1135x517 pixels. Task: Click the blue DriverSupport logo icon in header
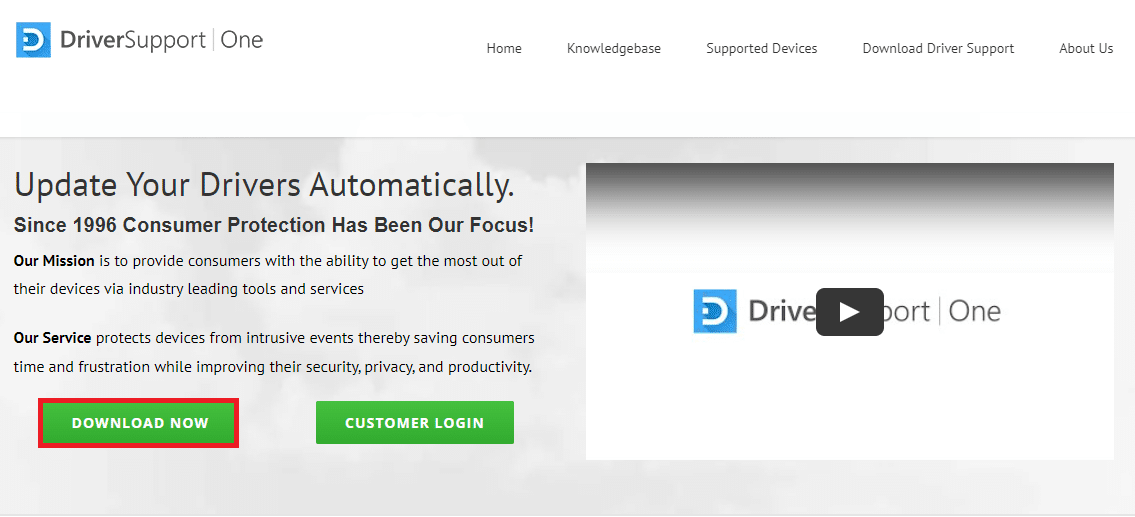click(x=33, y=40)
